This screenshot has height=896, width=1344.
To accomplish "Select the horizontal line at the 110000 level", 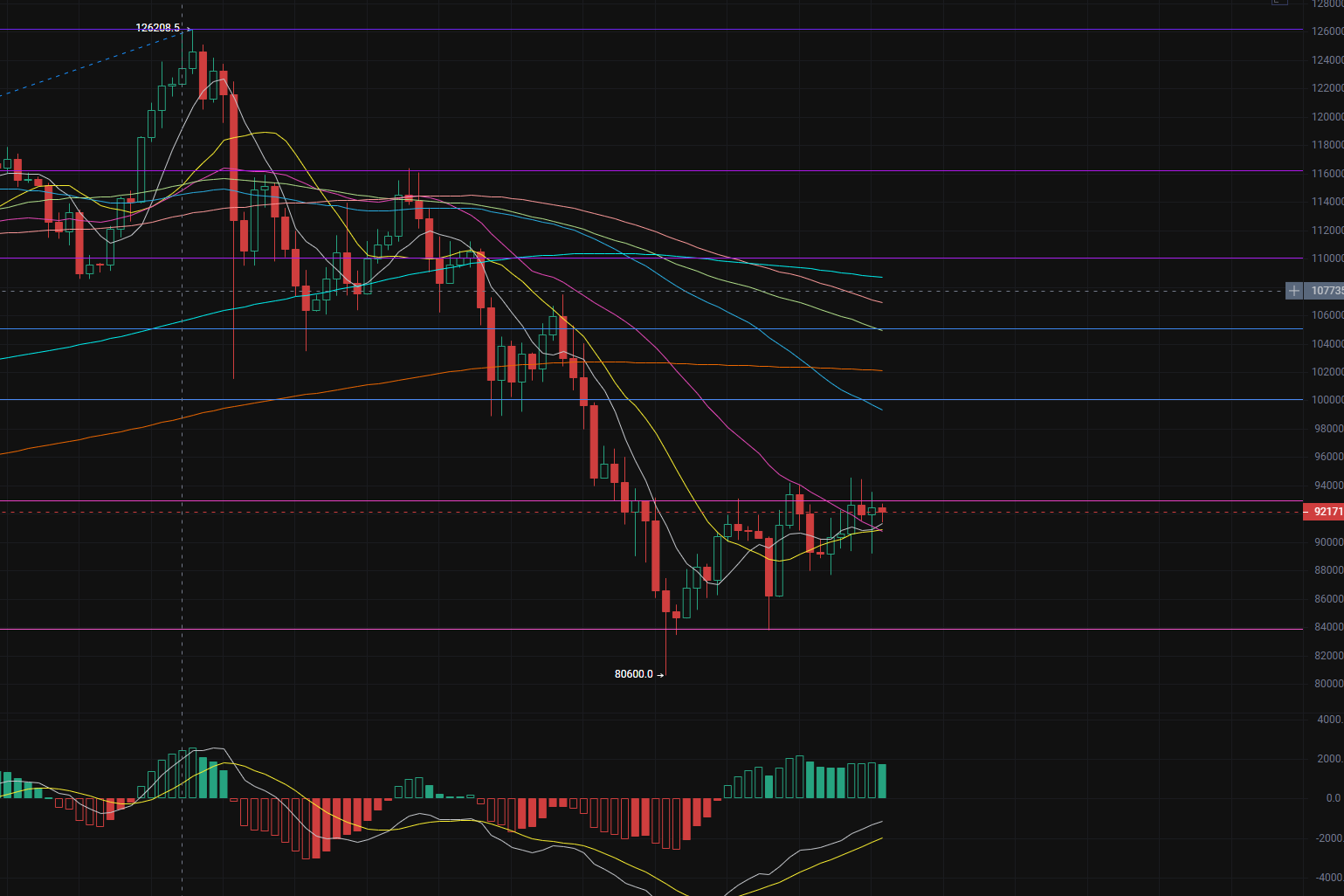I will pos(1048,258).
